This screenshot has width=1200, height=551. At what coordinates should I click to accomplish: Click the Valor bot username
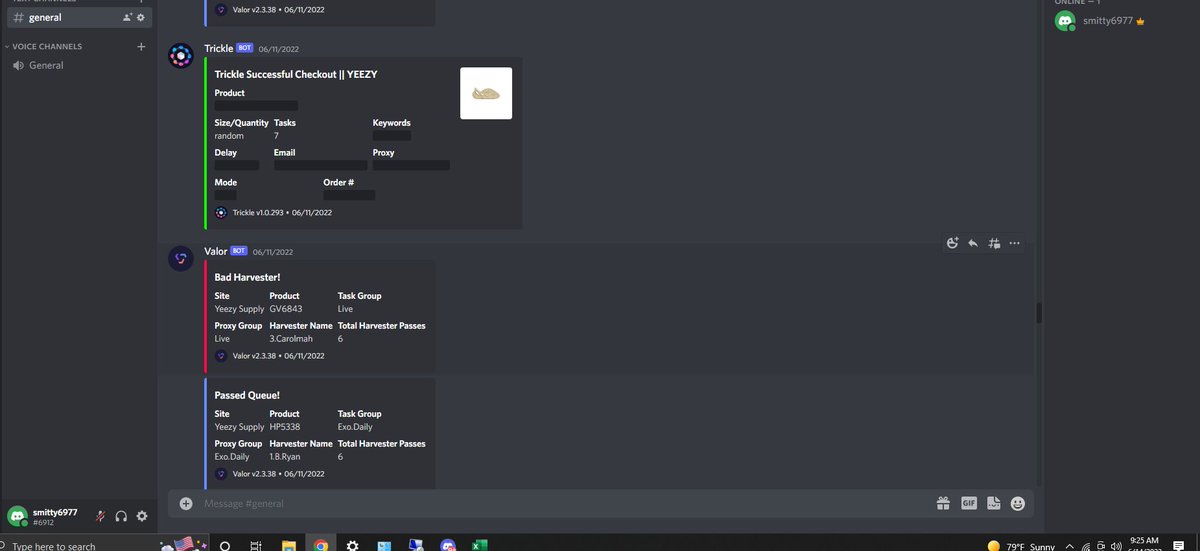pyautogui.click(x=215, y=251)
